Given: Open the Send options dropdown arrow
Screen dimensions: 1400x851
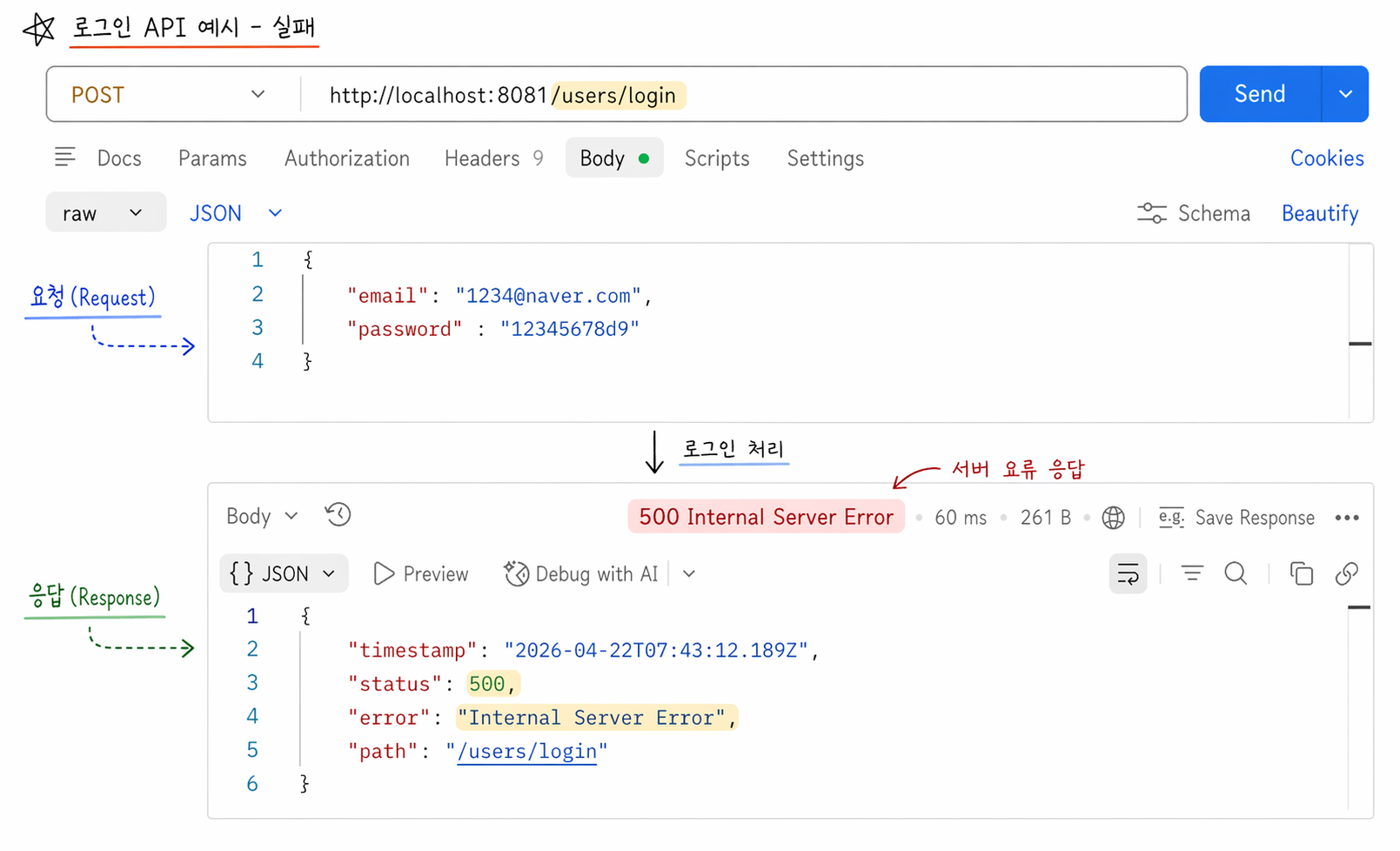Looking at the screenshot, I should point(1345,94).
